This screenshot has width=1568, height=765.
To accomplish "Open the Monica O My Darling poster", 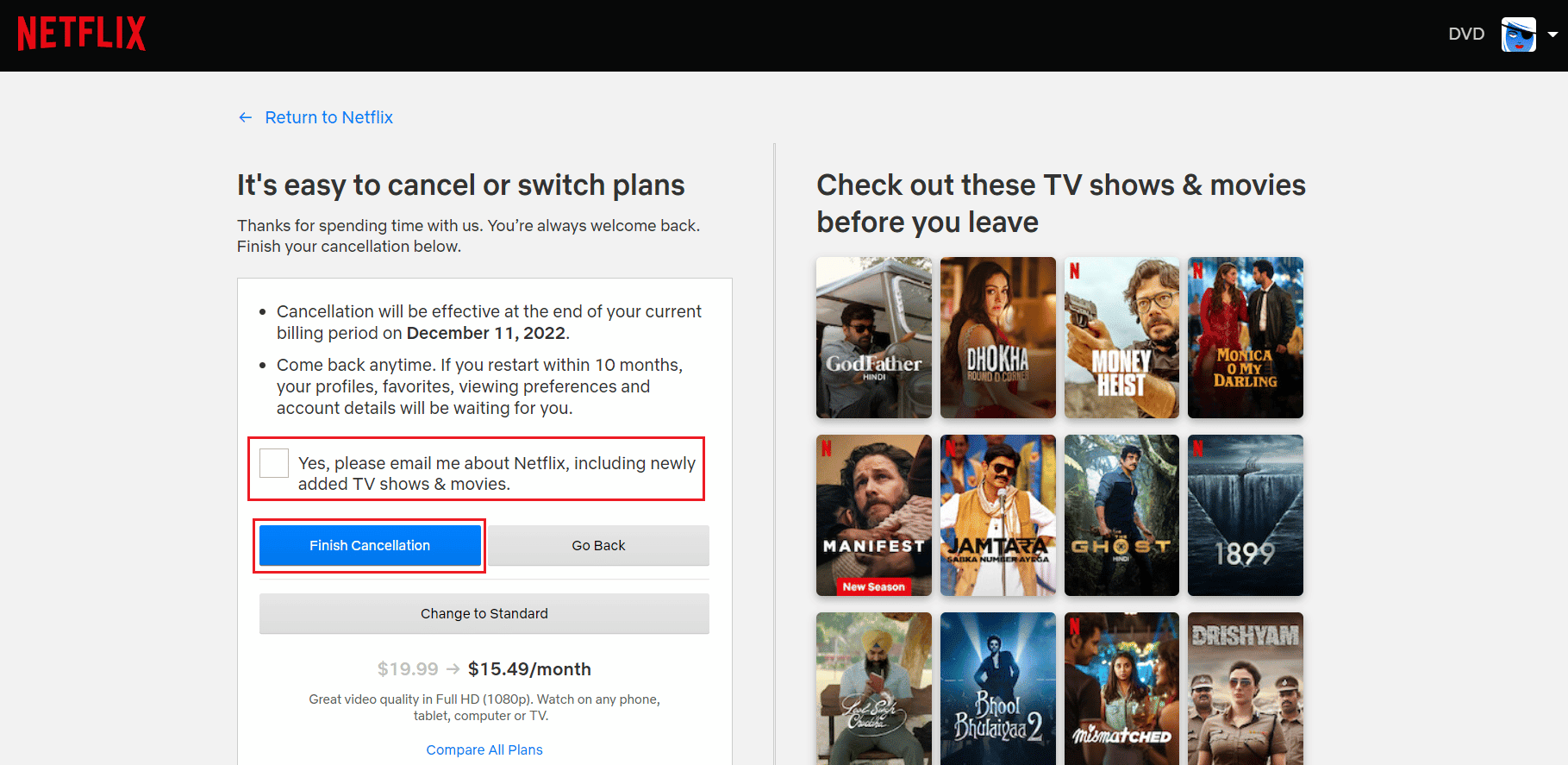I will 1246,337.
